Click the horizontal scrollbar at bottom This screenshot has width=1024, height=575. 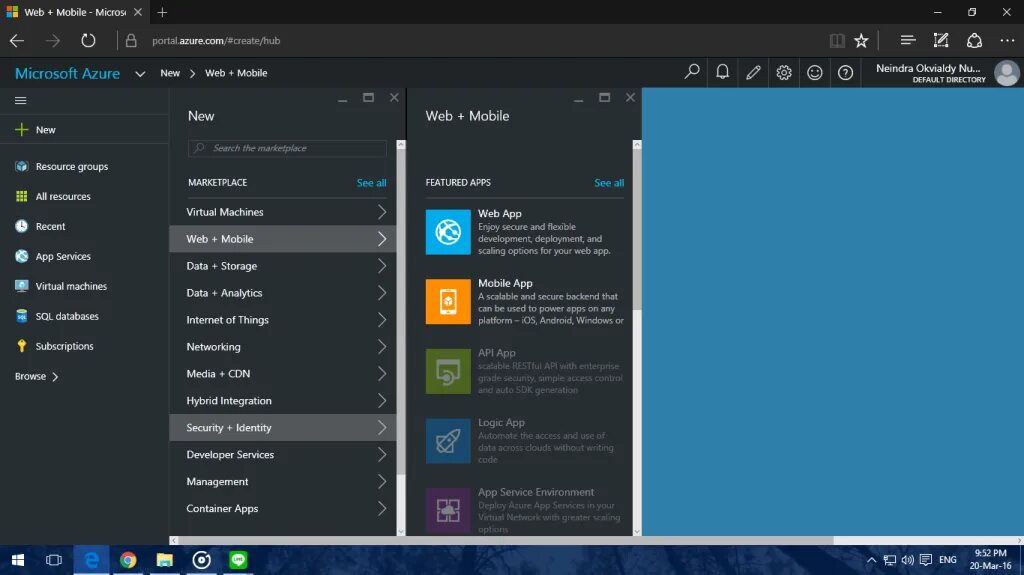click(506, 540)
